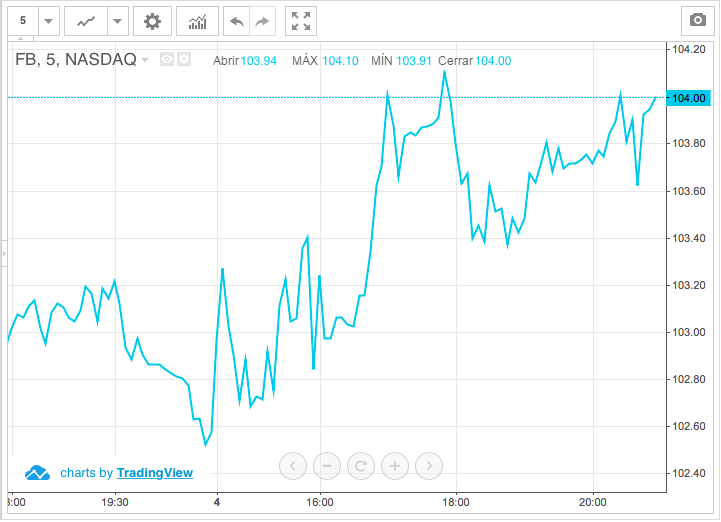Screen dimensions: 721x522
Task: Take a chart snapshot with camera
Action: coord(697,21)
